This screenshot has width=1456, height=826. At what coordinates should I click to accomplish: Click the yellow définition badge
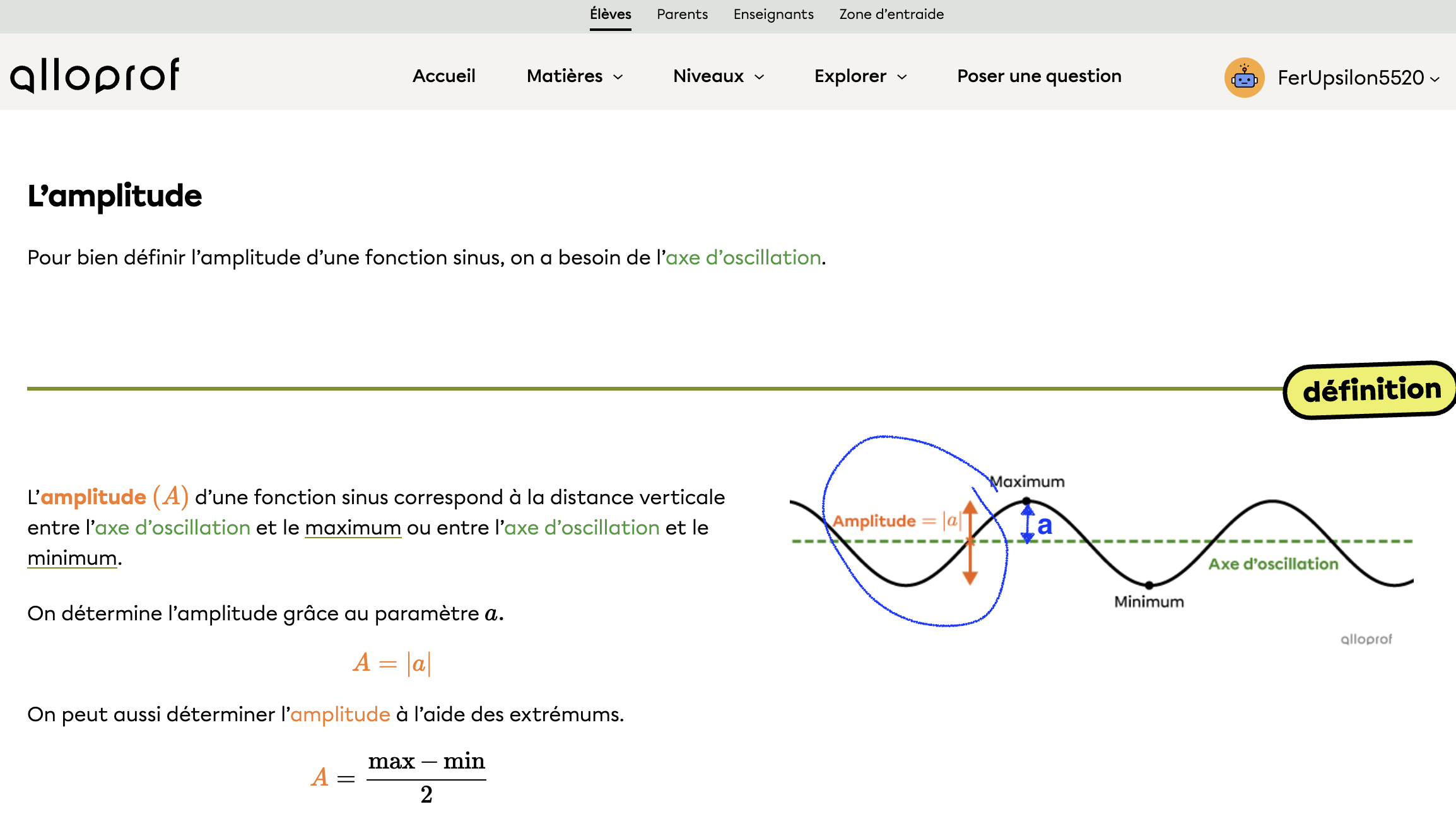pos(1371,390)
